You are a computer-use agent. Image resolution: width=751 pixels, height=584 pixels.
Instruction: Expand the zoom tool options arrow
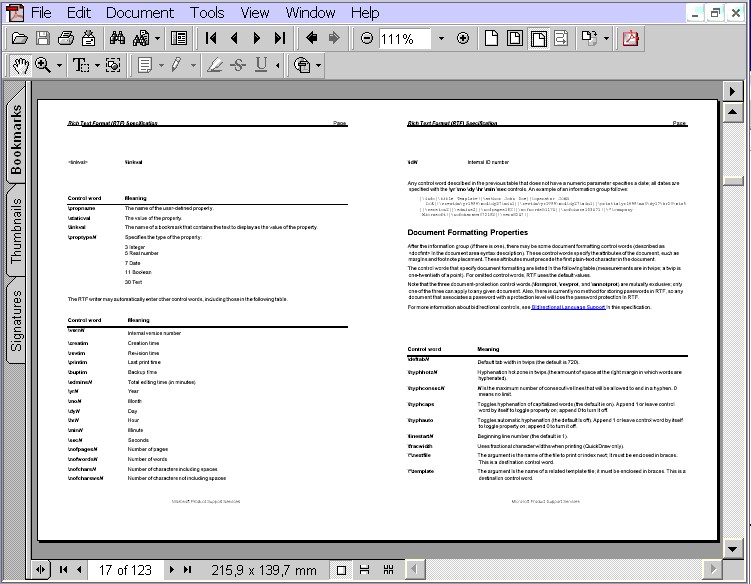coord(60,65)
